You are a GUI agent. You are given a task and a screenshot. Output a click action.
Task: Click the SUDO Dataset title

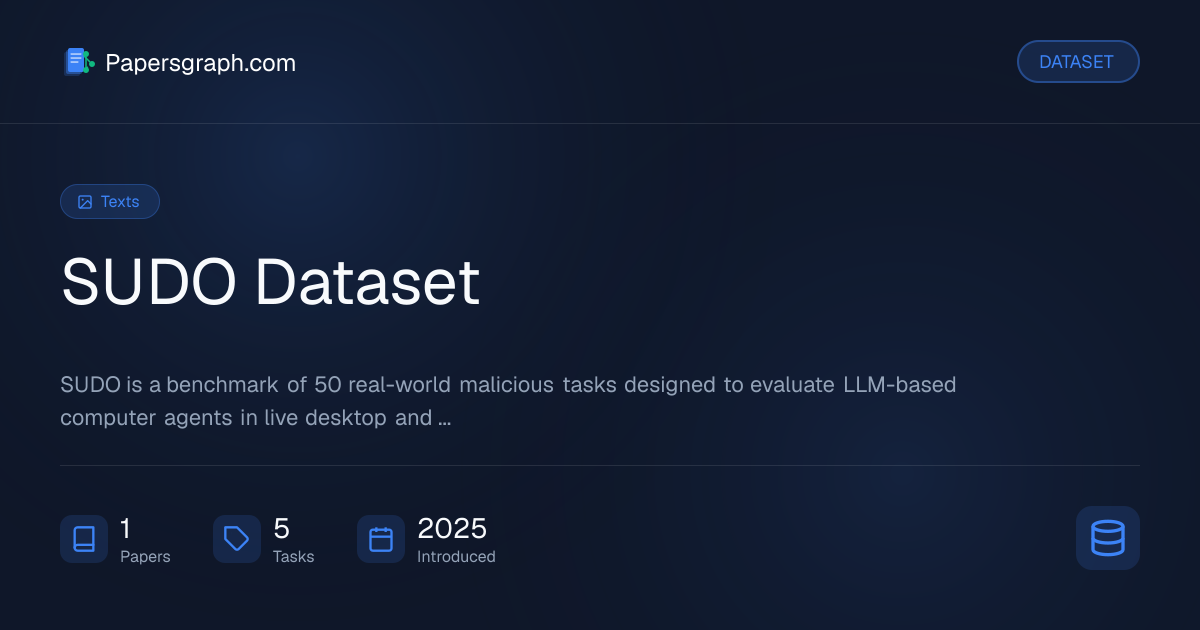point(270,283)
